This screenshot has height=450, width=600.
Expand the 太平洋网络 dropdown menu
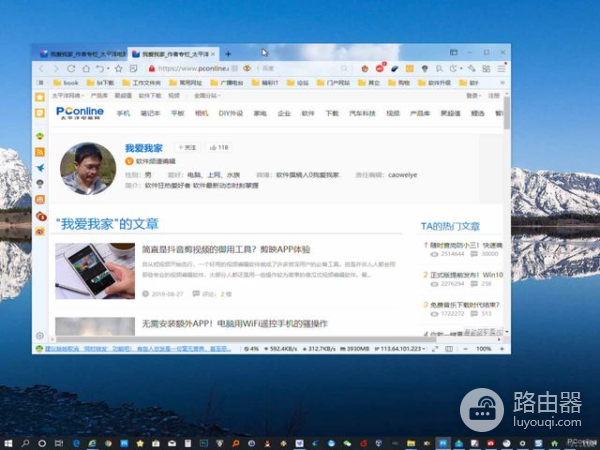coord(68,95)
